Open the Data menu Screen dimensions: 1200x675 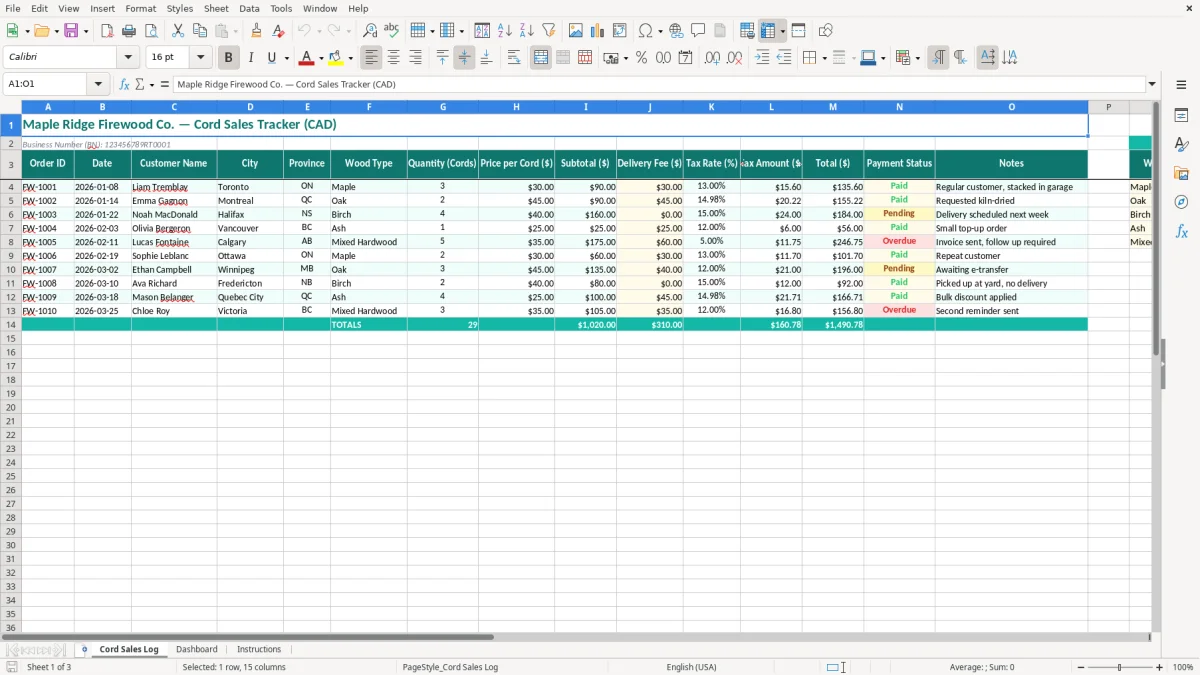249,8
